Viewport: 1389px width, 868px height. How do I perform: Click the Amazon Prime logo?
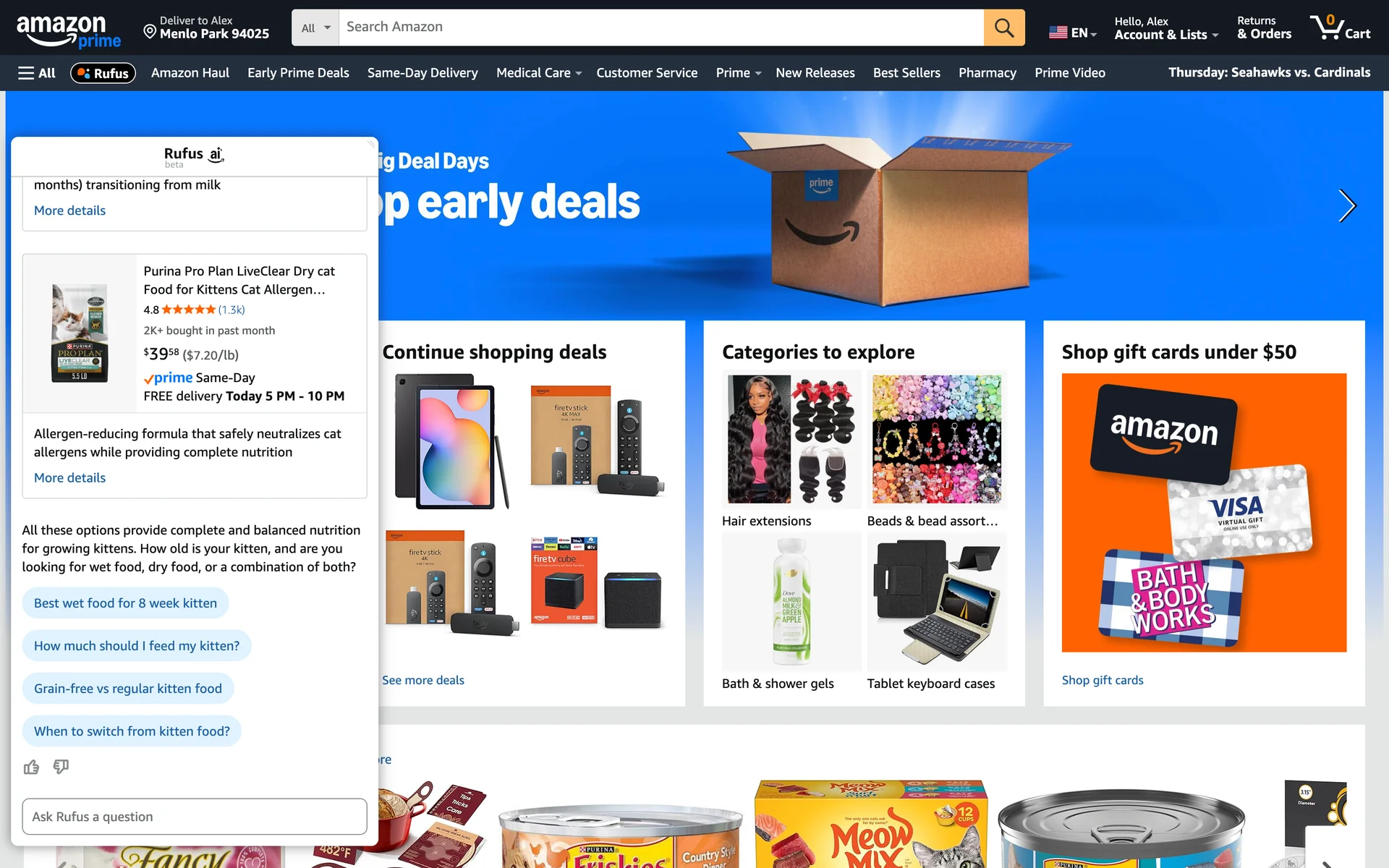click(69, 31)
